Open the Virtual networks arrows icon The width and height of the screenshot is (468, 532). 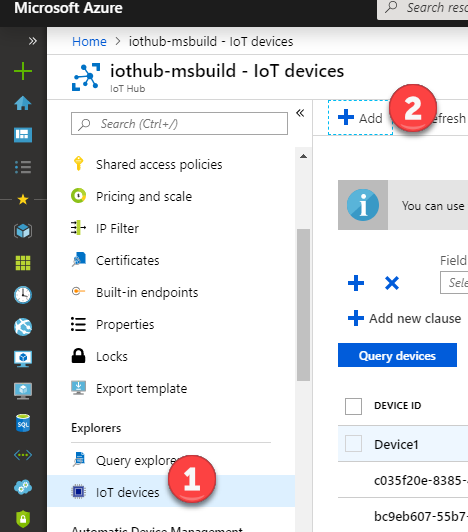[23, 455]
